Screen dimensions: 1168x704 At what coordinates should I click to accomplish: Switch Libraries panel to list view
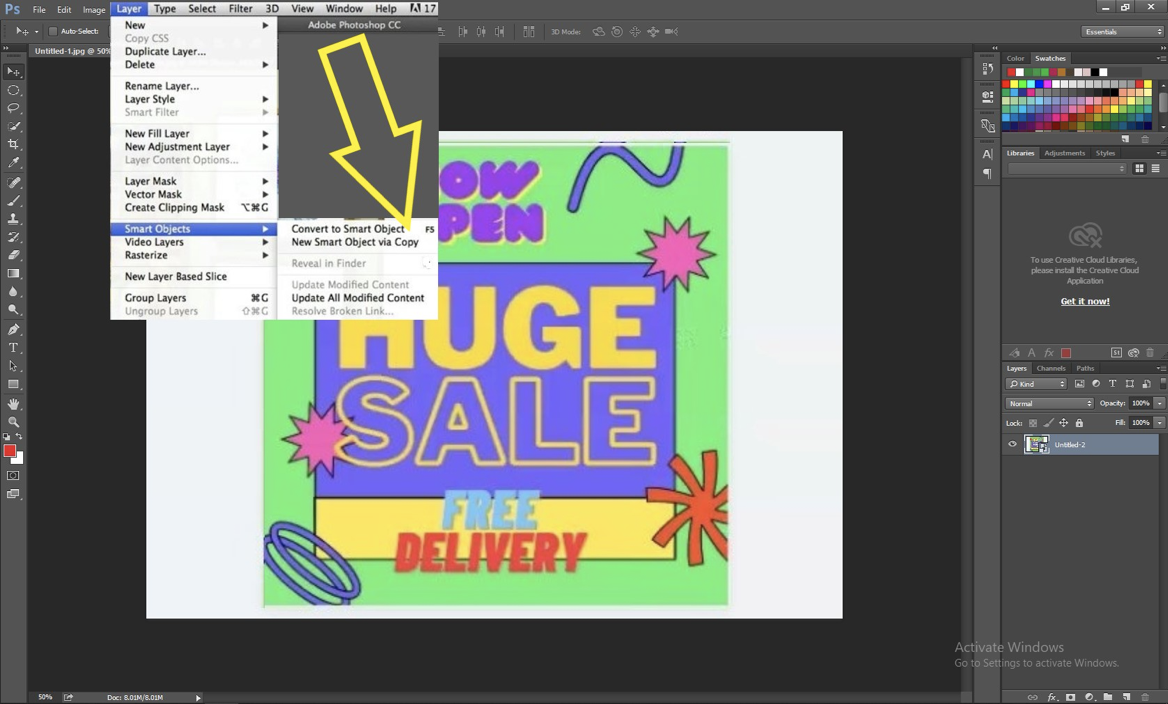tap(1155, 169)
